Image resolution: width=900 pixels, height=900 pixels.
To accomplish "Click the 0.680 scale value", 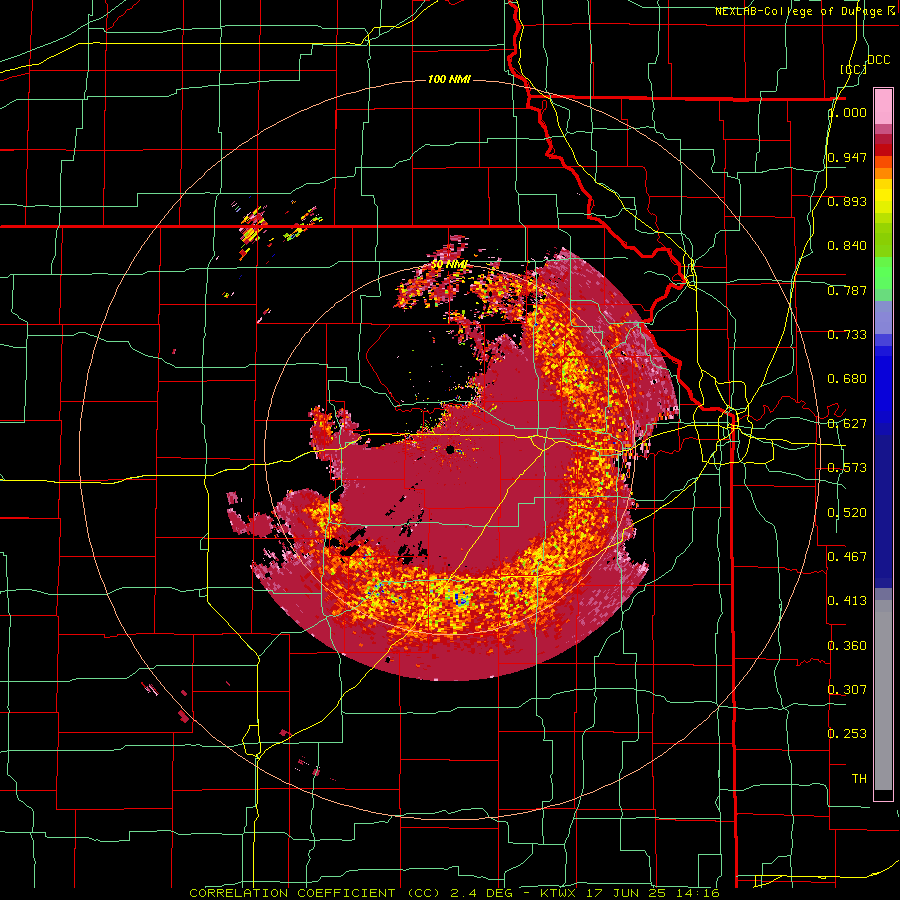I will (847, 379).
